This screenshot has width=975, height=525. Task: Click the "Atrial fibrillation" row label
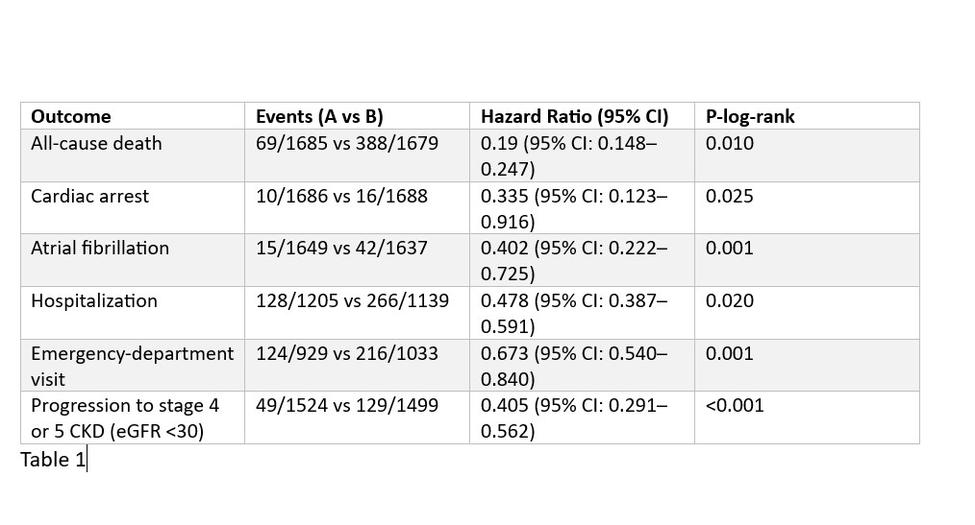(100, 248)
